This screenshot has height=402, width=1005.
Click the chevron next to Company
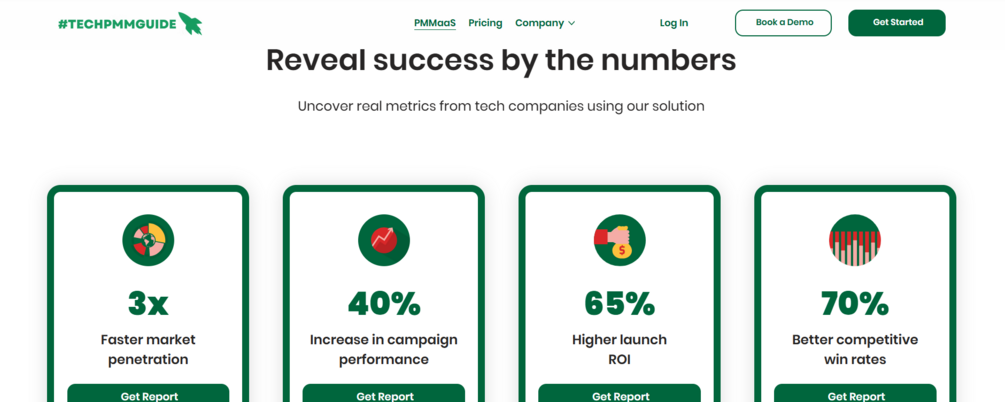[x=572, y=23]
